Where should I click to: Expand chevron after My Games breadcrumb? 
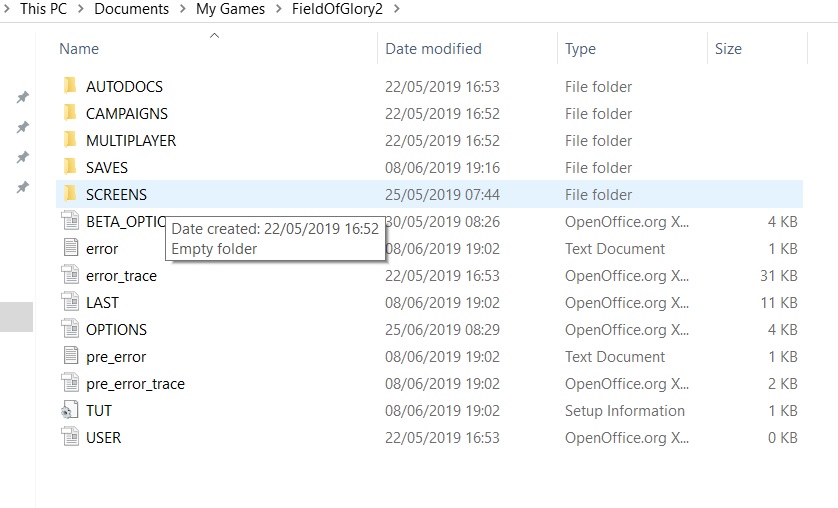click(x=278, y=9)
